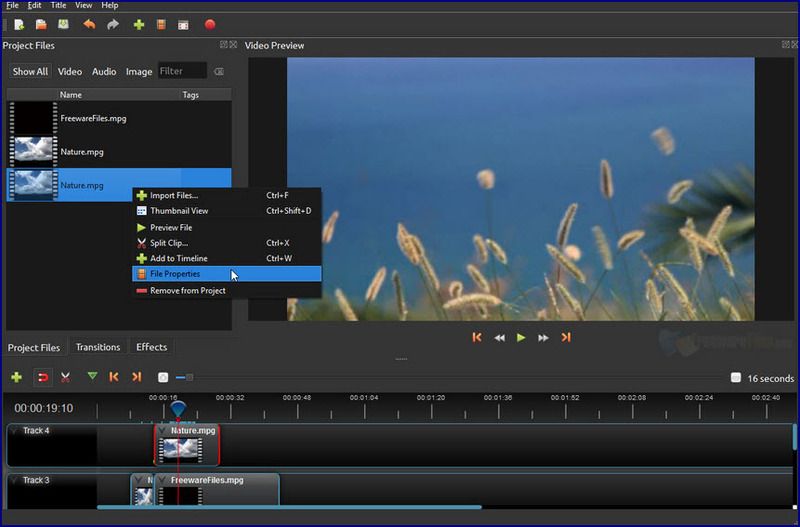Click the Open Project folder icon
The width and height of the screenshot is (800, 527).
41,24
